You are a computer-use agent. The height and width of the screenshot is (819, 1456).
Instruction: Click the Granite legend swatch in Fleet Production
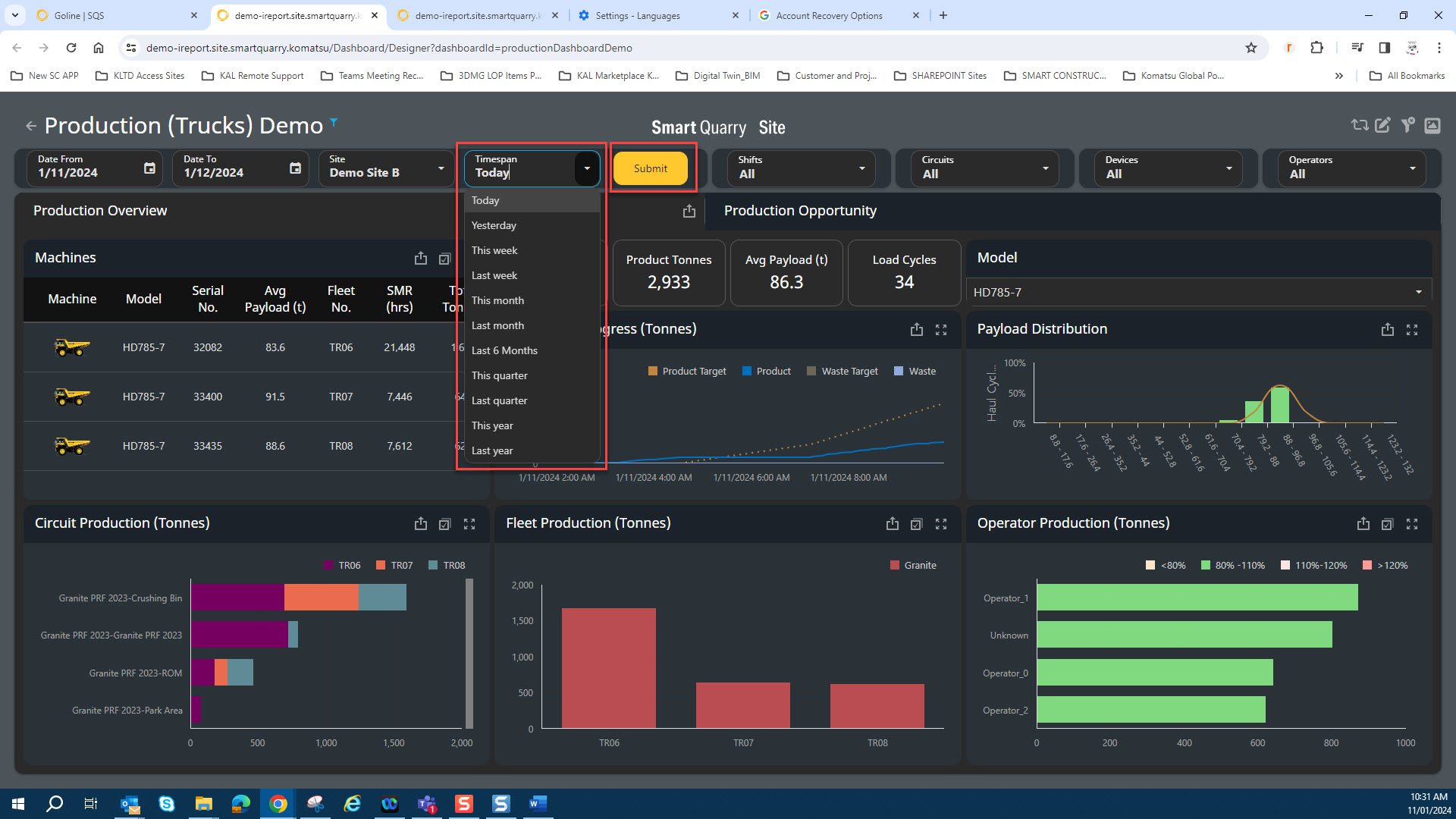[x=895, y=566]
